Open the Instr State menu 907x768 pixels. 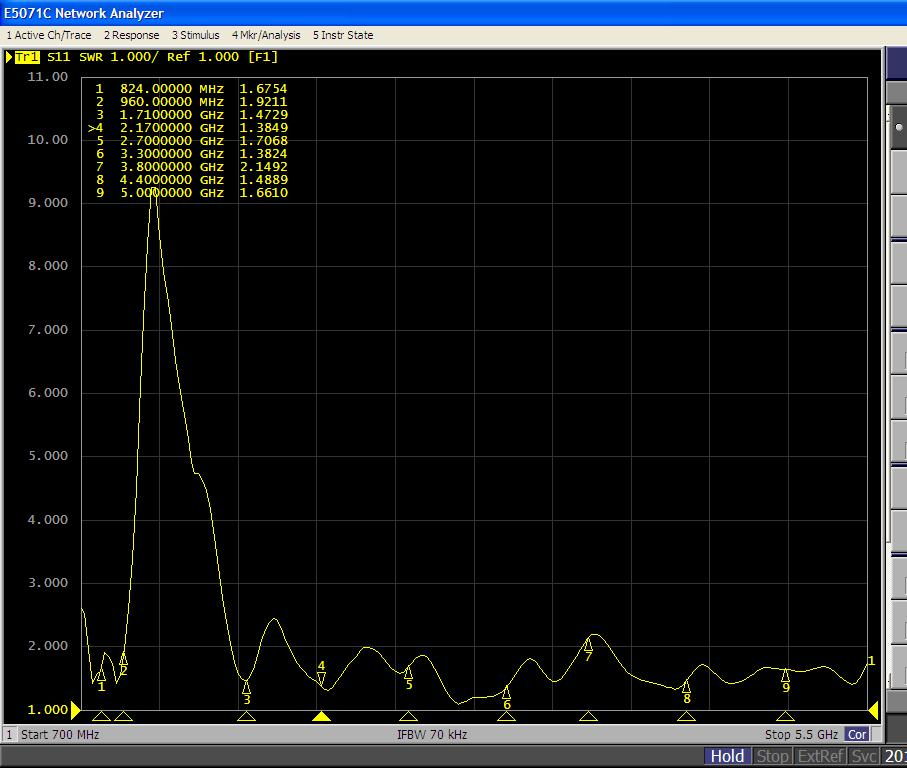[343, 35]
